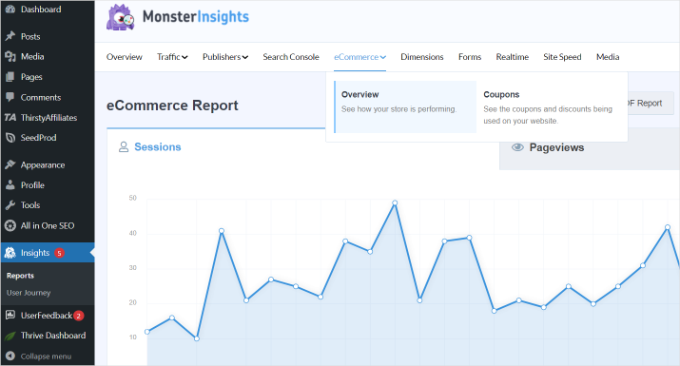Image resolution: width=680 pixels, height=366 pixels.
Task: Click the Appearance paintbrush icon
Action: click(10, 165)
